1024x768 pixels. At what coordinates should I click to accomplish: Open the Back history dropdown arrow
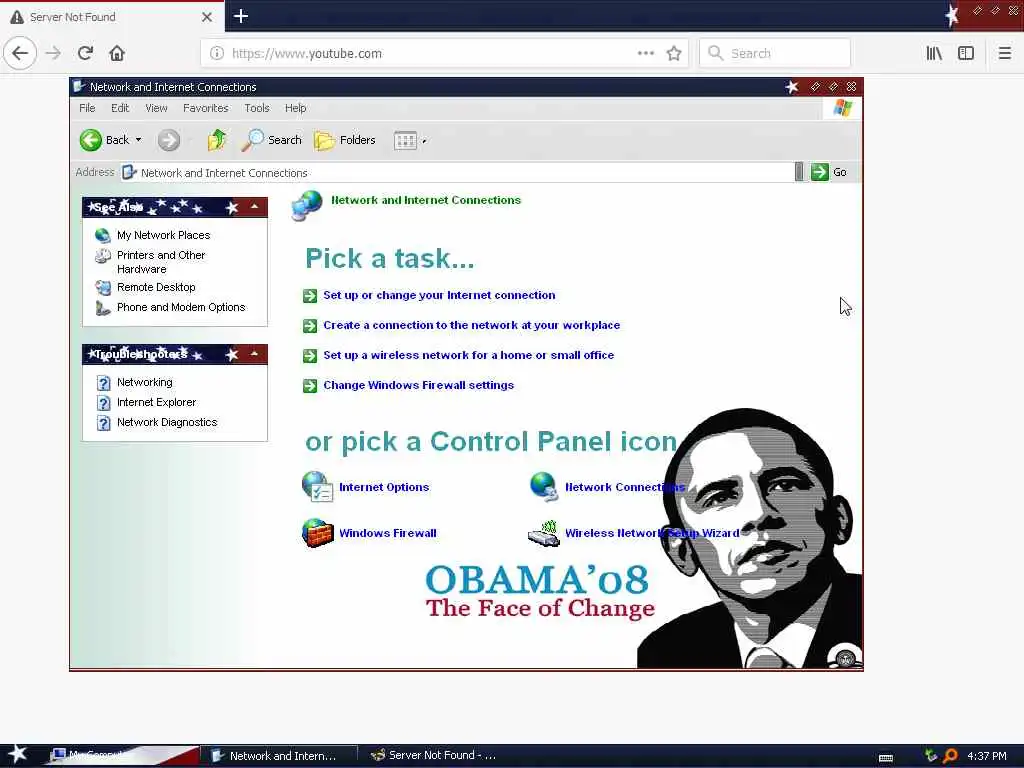[138, 140]
